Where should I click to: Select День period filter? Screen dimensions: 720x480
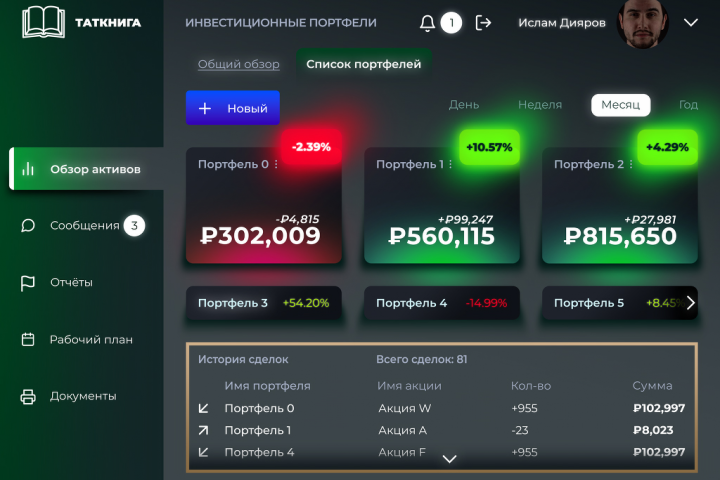pos(464,105)
